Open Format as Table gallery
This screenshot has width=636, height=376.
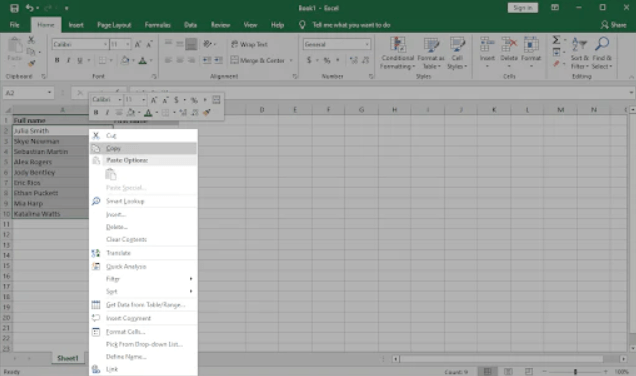(x=431, y=53)
